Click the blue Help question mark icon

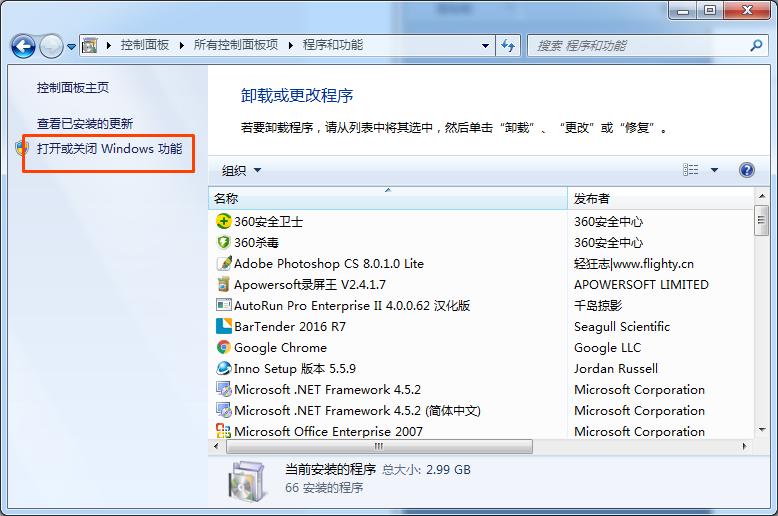(x=747, y=170)
